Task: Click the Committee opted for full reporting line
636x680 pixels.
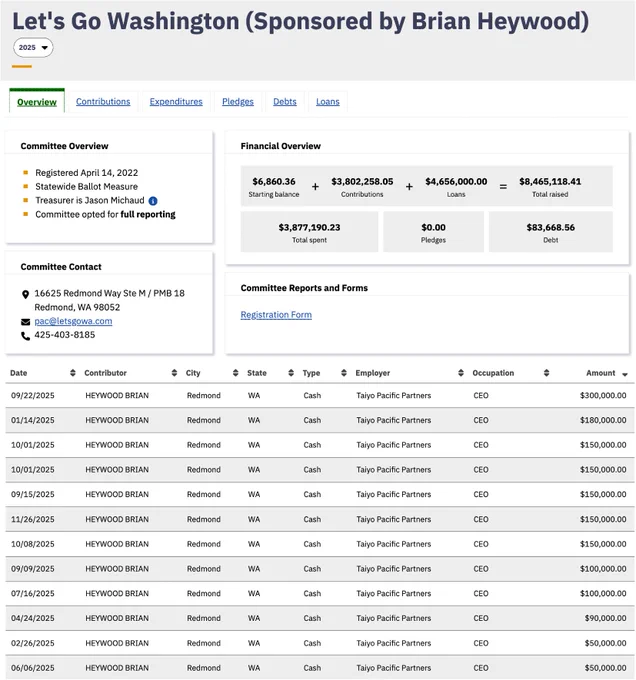Action: pos(105,214)
